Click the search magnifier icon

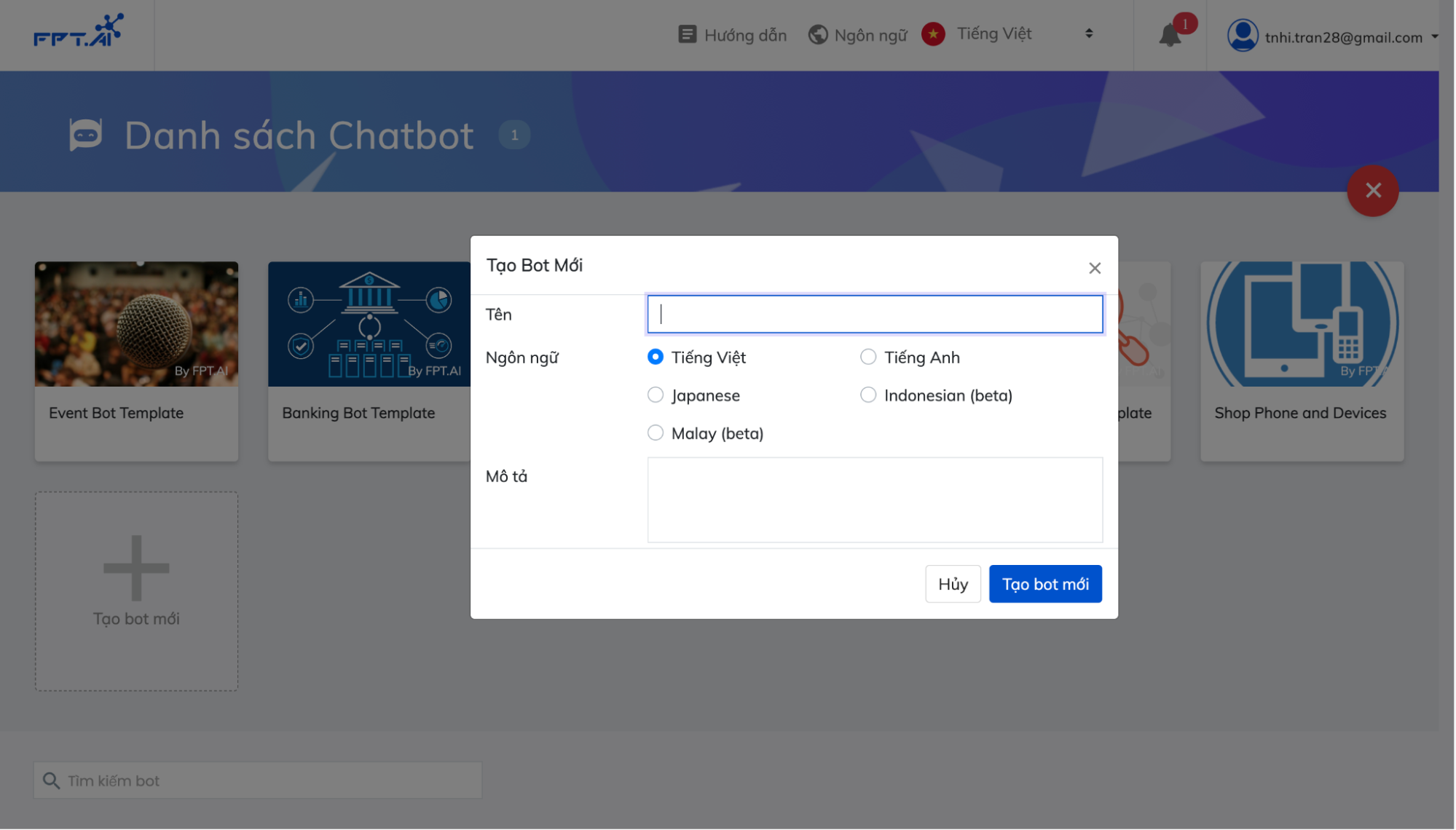coord(51,780)
